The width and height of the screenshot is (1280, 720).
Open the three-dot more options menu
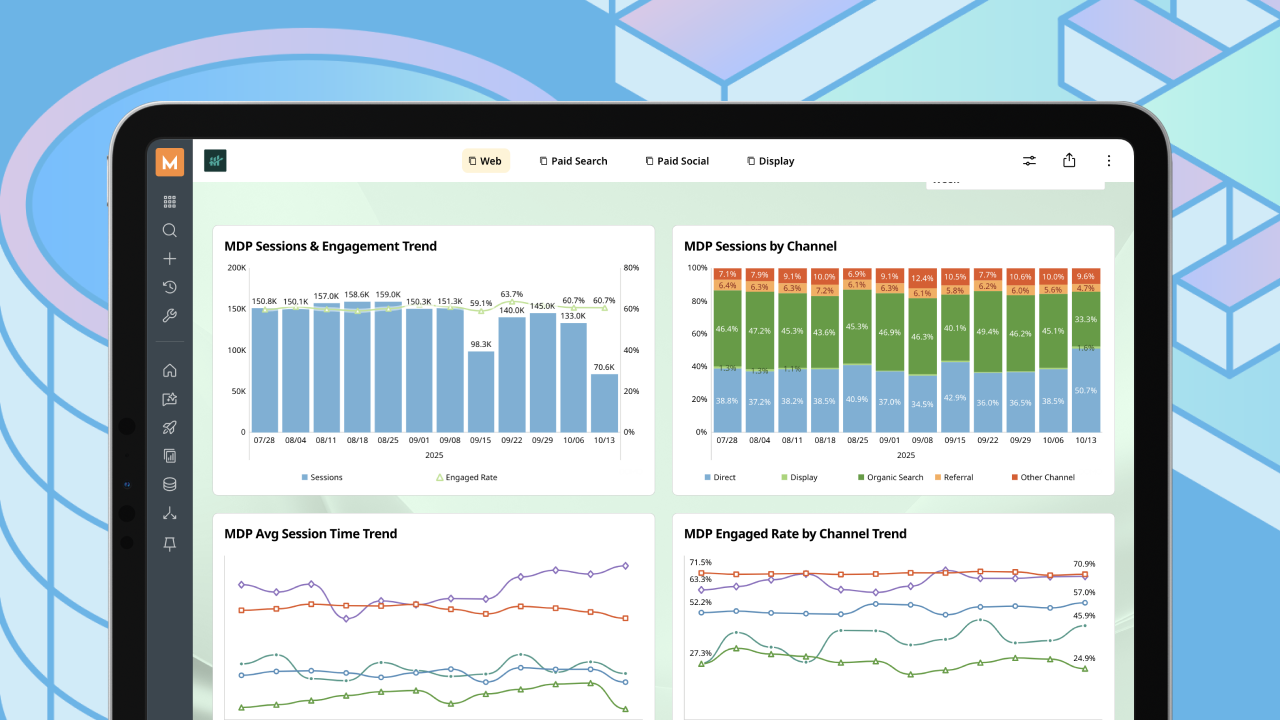pyautogui.click(x=1108, y=161)
